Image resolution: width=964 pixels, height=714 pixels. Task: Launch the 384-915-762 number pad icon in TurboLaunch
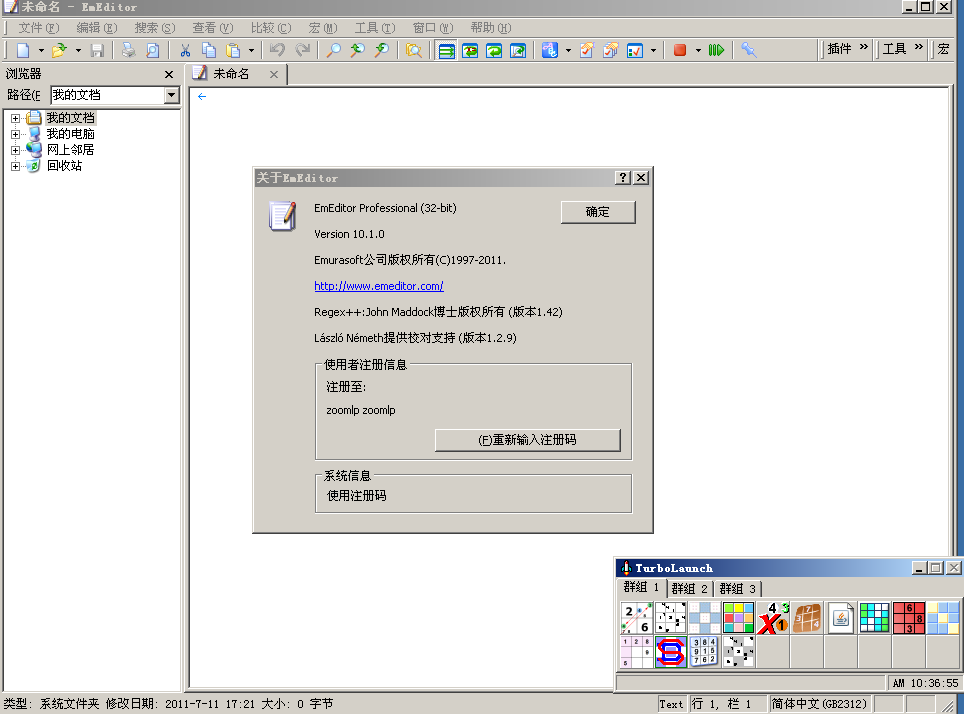point(705,652)
